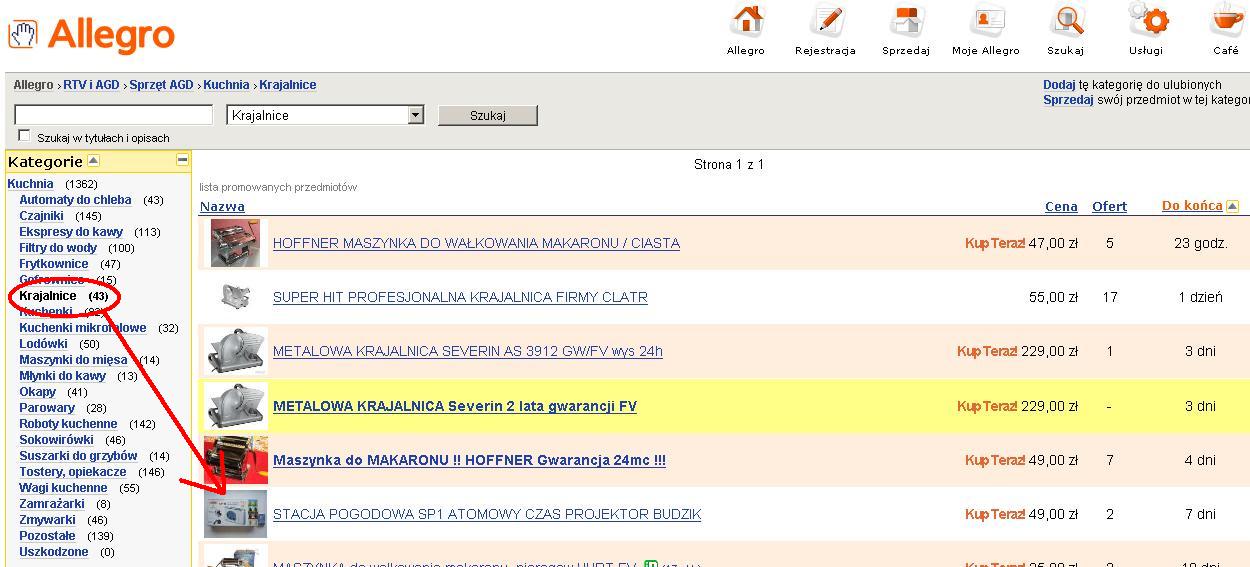Open the Szukaj magnifier icon

point(1067,20)
